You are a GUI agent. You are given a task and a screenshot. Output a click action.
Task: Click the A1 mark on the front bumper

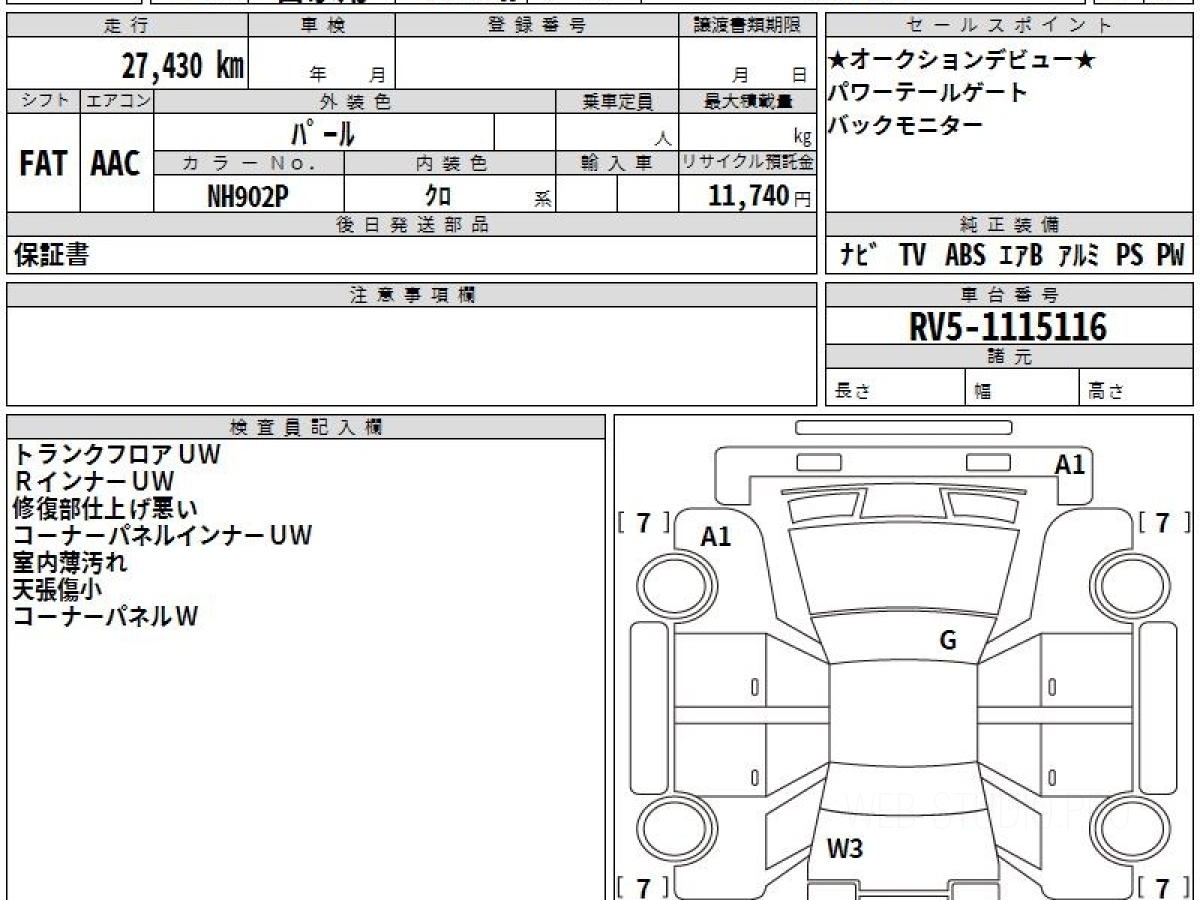[x=1070, y=465]
